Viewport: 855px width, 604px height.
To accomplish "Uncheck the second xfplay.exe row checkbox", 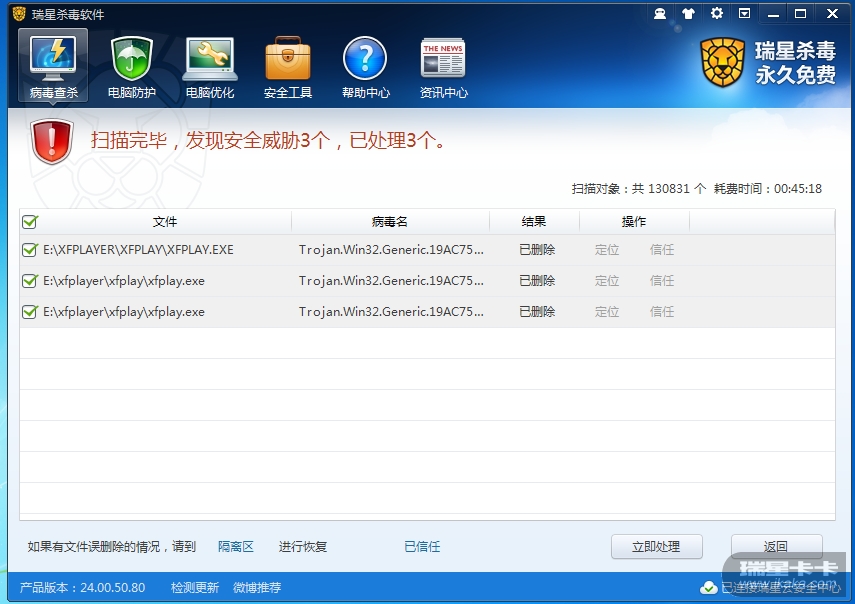I will pos(30,281).
